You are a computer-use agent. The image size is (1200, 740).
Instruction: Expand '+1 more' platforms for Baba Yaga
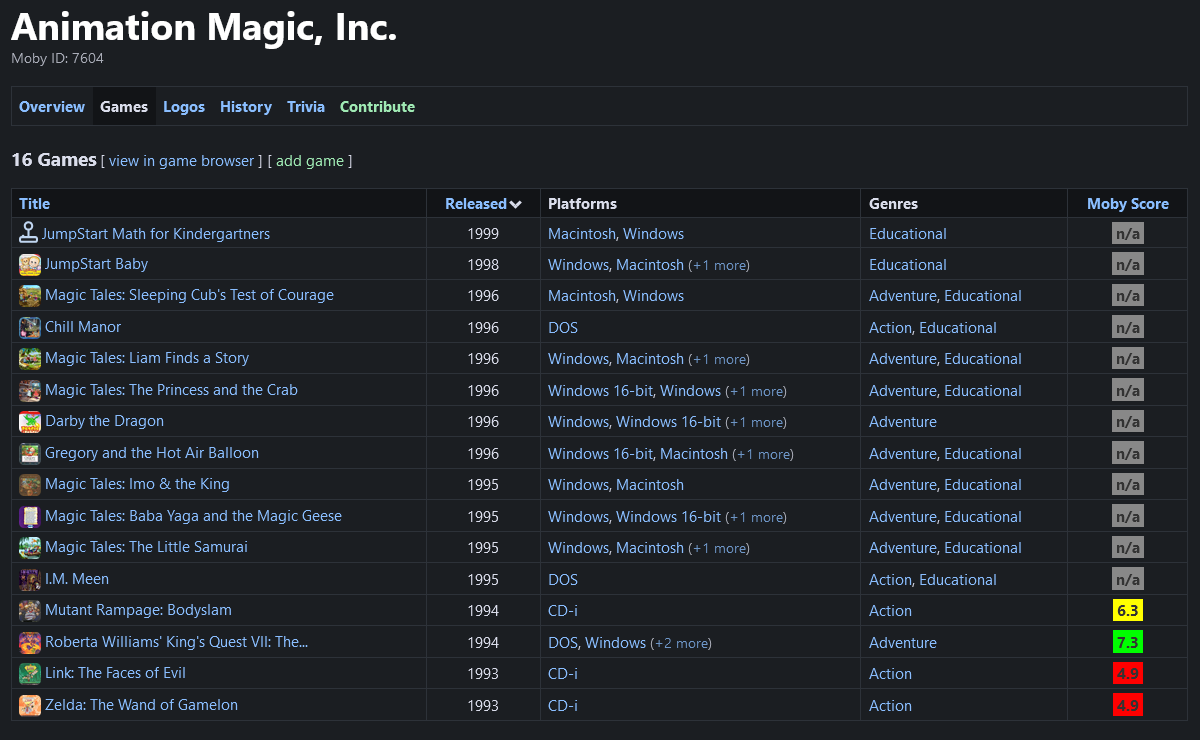coord(756,517)
